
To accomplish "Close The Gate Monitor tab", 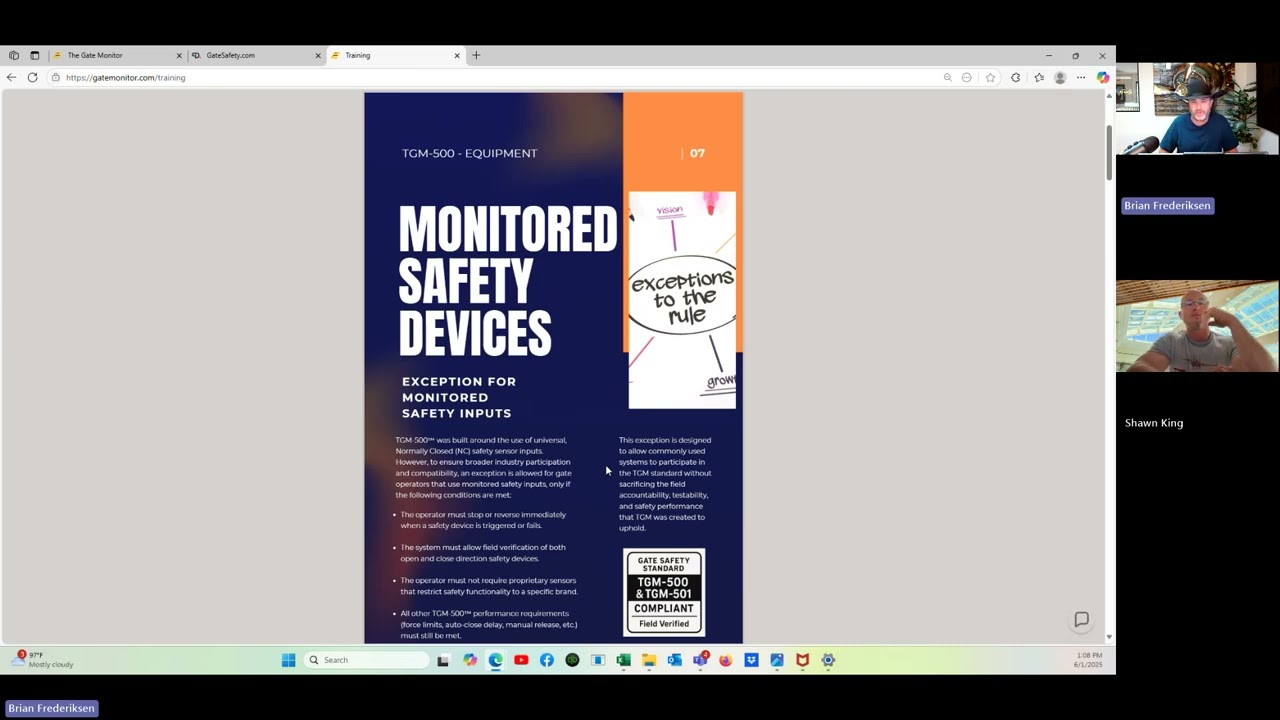I will tap(179, 55).
